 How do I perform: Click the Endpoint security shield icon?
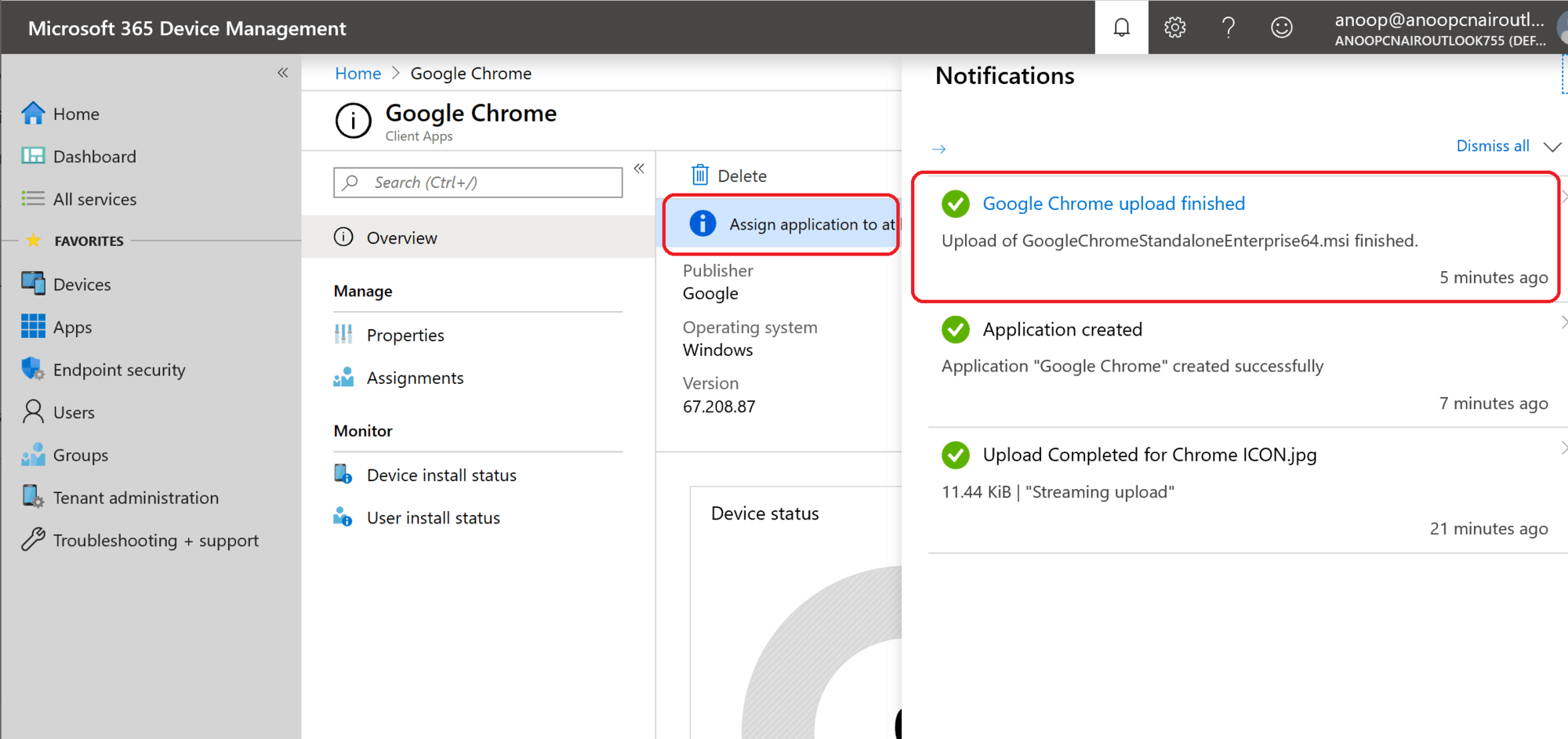coord(33,369)
